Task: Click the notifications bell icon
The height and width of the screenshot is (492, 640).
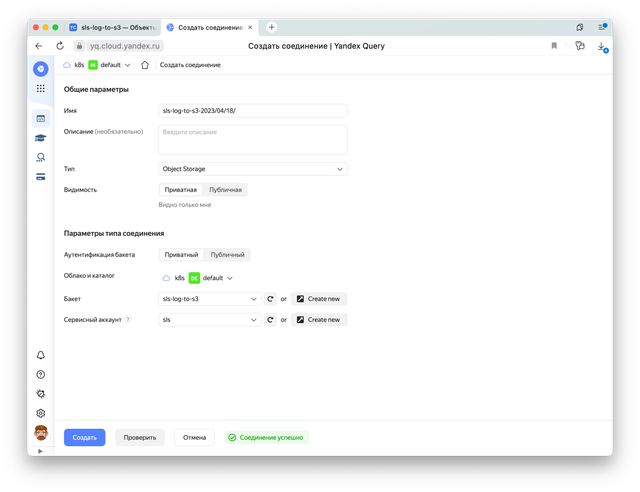Action: click(40, 355)
